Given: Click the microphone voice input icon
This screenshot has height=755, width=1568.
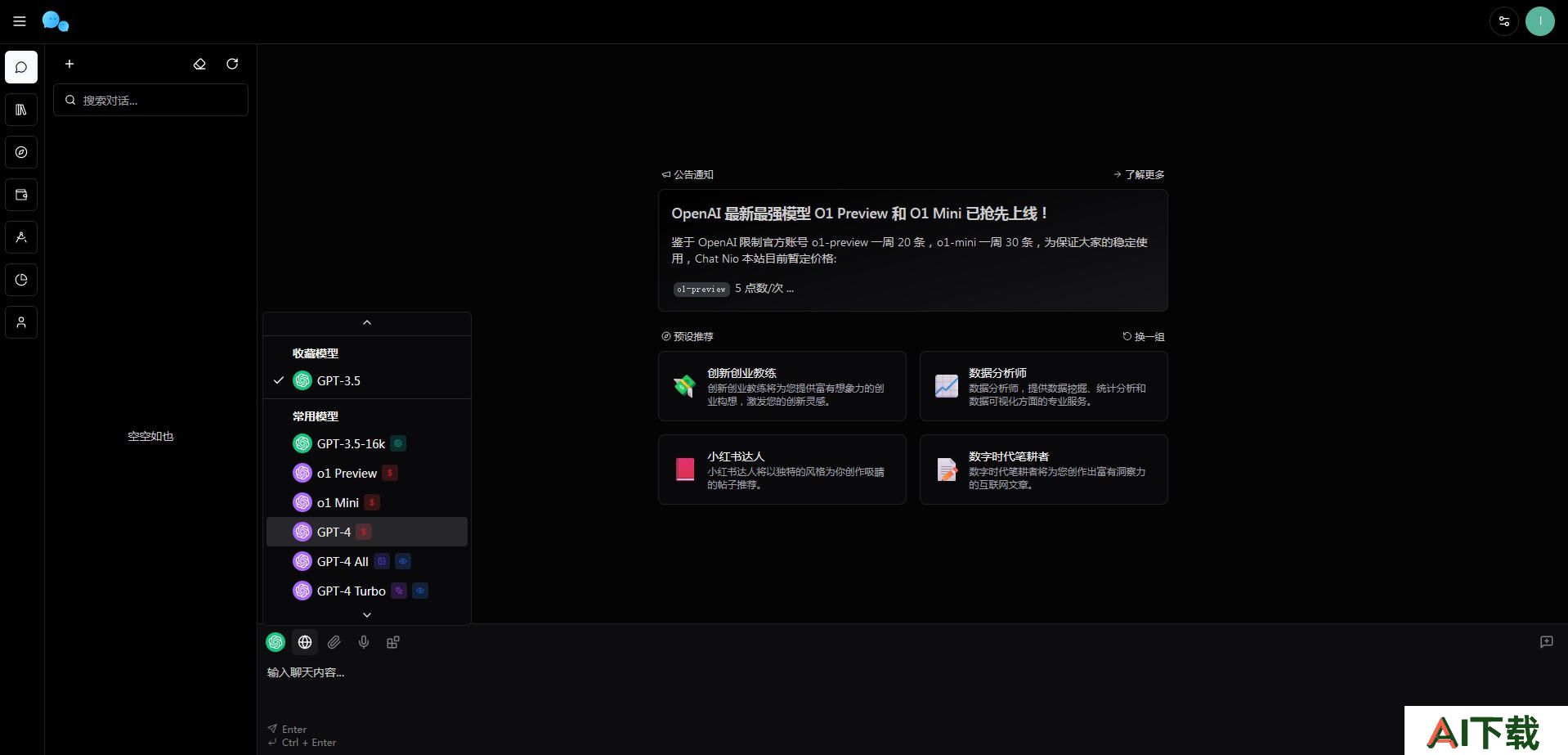Looking at the screenshot, I should 364,642.
